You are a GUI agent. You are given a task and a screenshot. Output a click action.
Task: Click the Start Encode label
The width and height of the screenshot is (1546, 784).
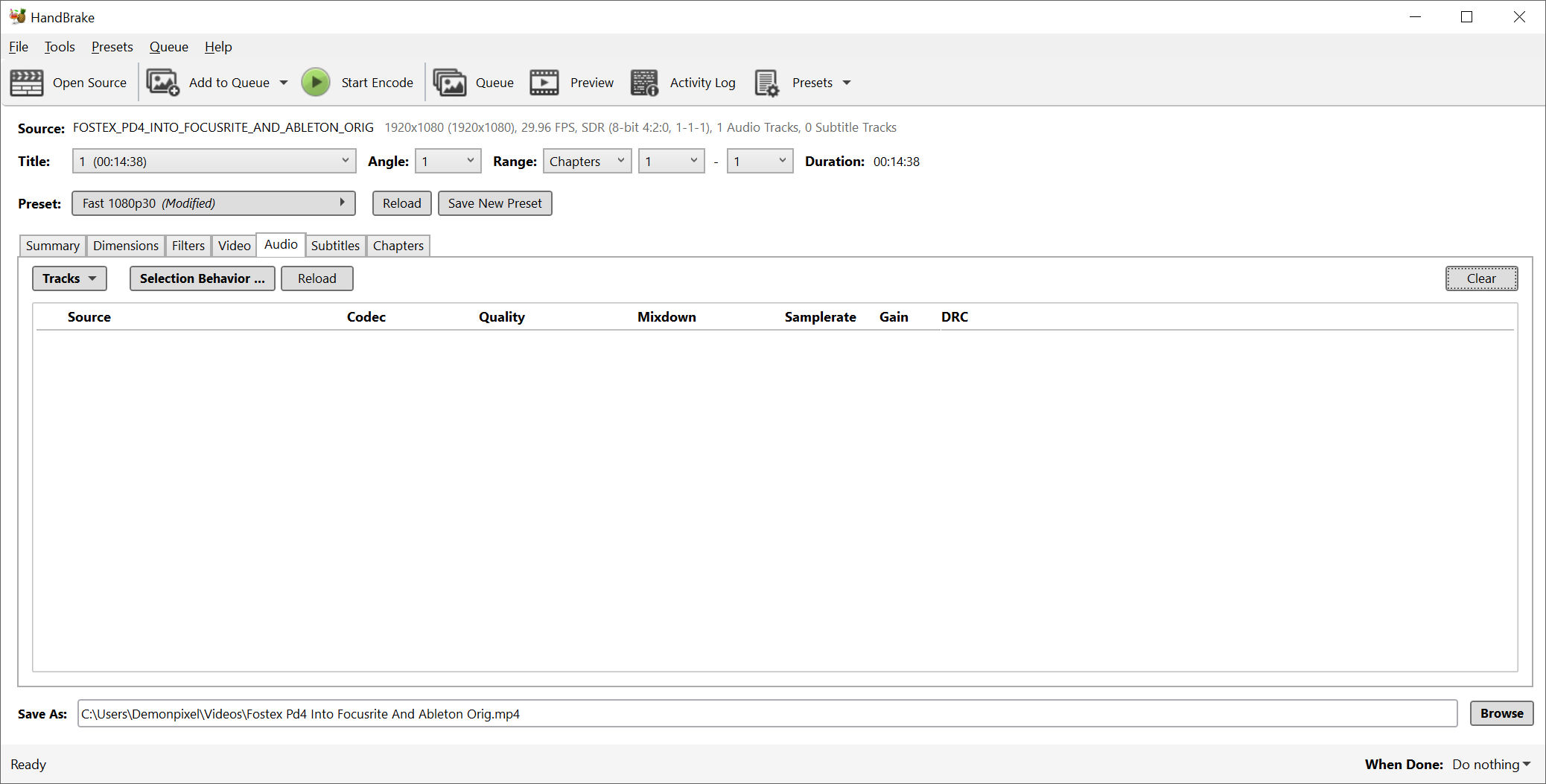pyautogui.click(x=378, y=83)
